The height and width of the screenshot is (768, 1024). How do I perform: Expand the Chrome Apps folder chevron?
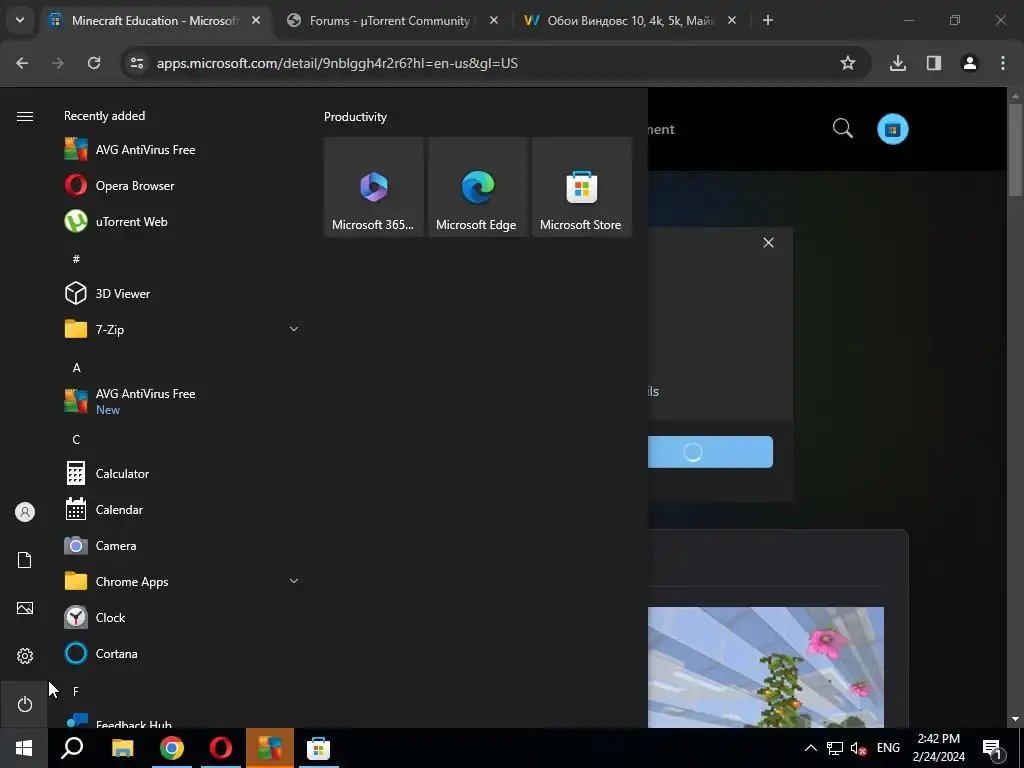(x=294, y=581)
